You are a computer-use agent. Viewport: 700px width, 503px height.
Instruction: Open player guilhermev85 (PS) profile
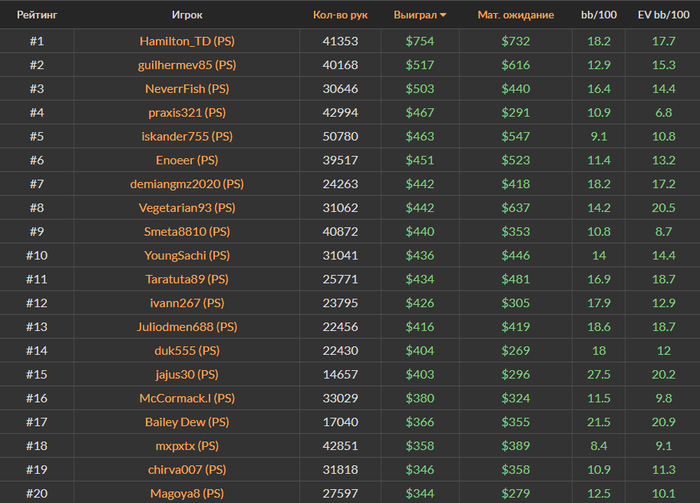187,65
